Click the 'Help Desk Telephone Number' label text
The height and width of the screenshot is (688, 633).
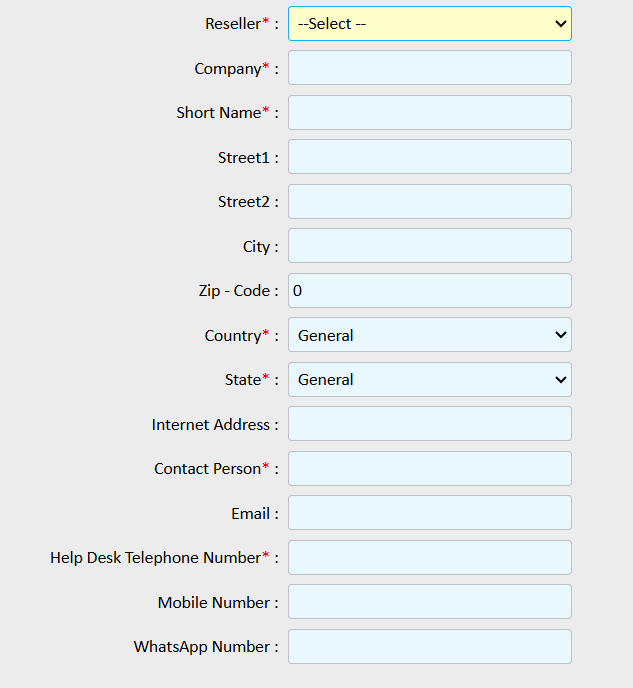pyautogui.click(x=155, y=558)
